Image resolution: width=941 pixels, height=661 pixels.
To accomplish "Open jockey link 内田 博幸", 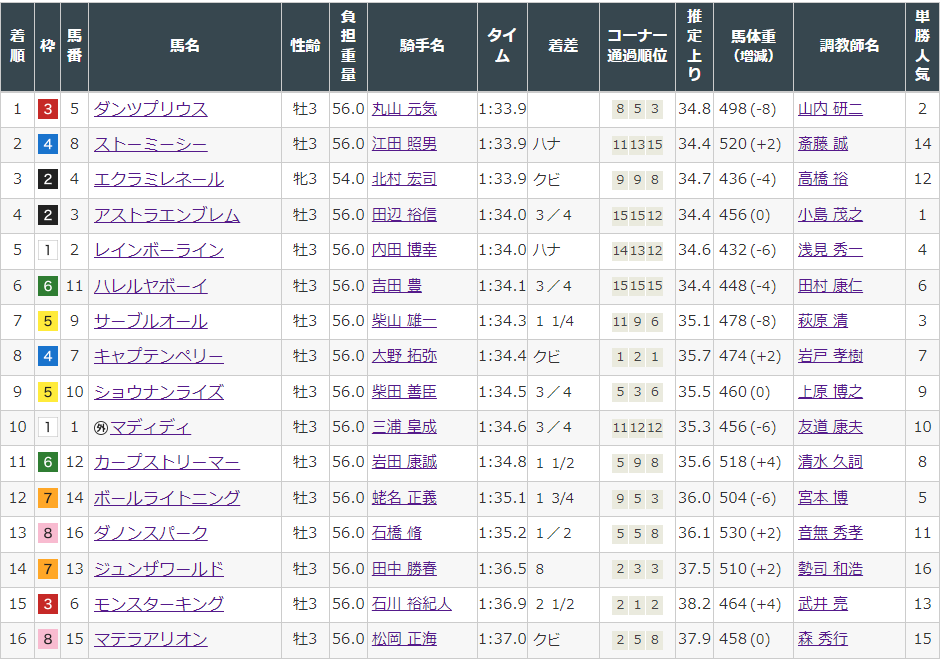I will click(404, 250).
